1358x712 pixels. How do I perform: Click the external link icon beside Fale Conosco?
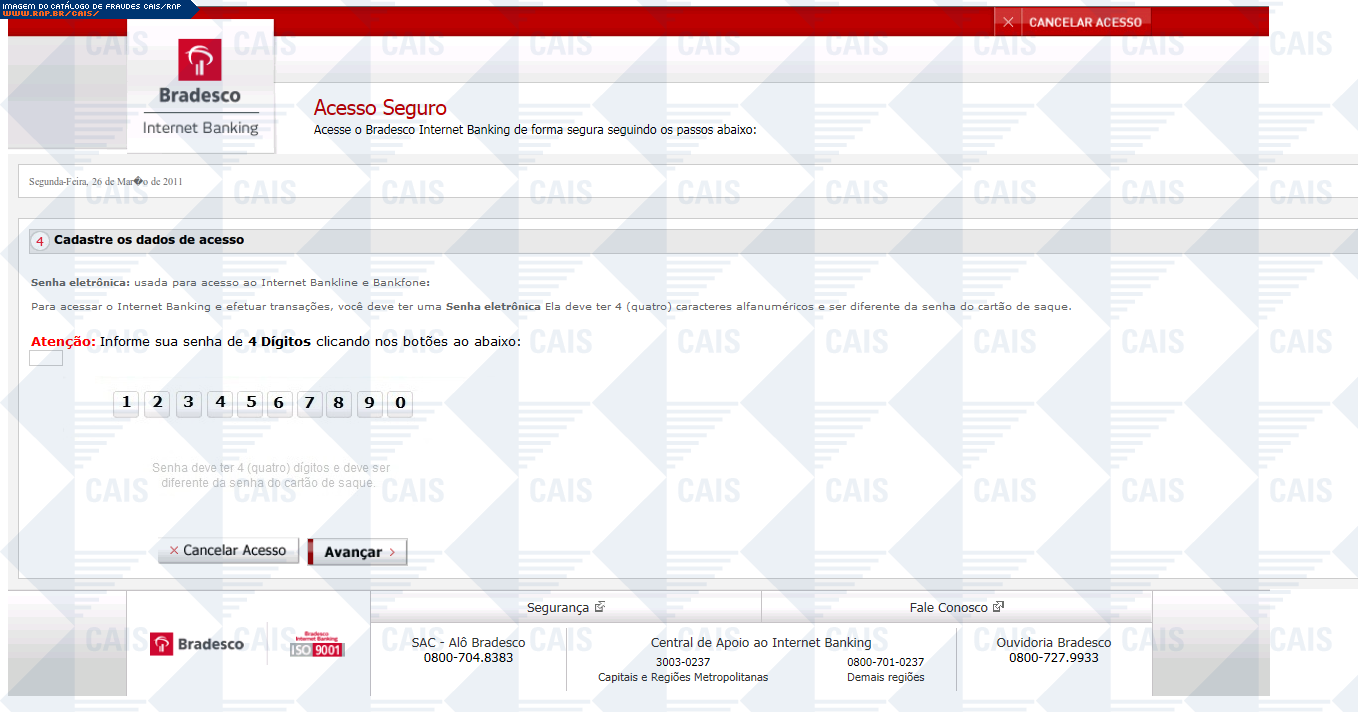click(x=998, y=607)
